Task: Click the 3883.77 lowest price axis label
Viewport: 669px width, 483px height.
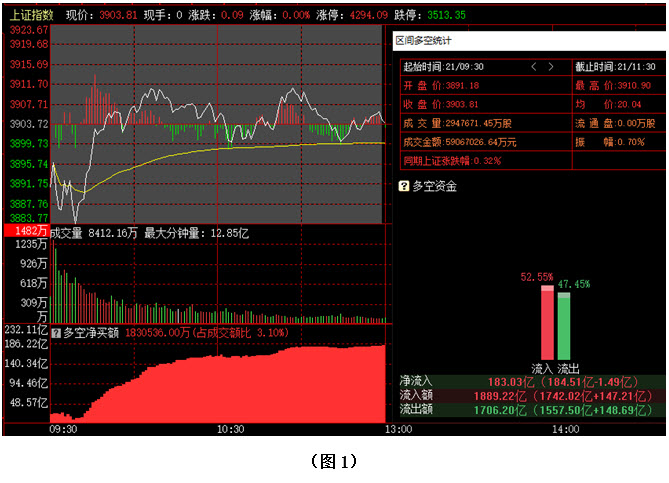Action: tap(29, 218)
